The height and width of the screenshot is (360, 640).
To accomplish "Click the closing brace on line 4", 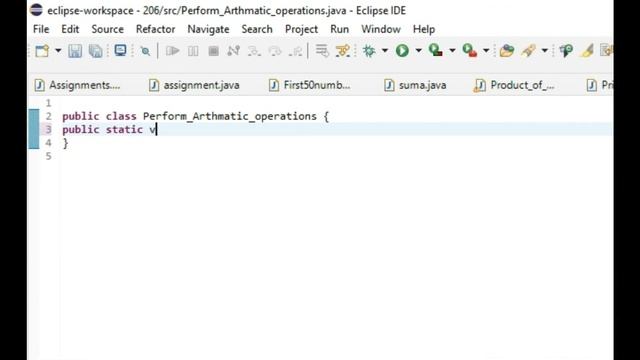I will (x=65, y=143).
